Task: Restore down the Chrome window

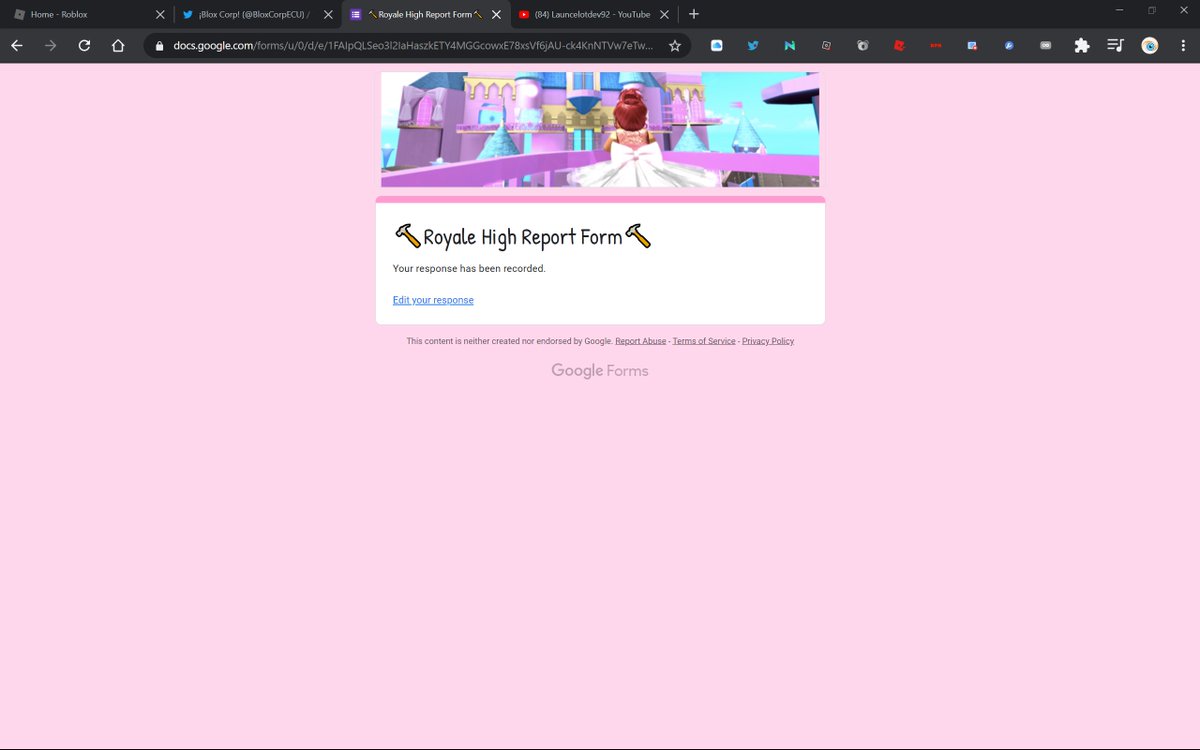Action: (x=1152, y=10)
